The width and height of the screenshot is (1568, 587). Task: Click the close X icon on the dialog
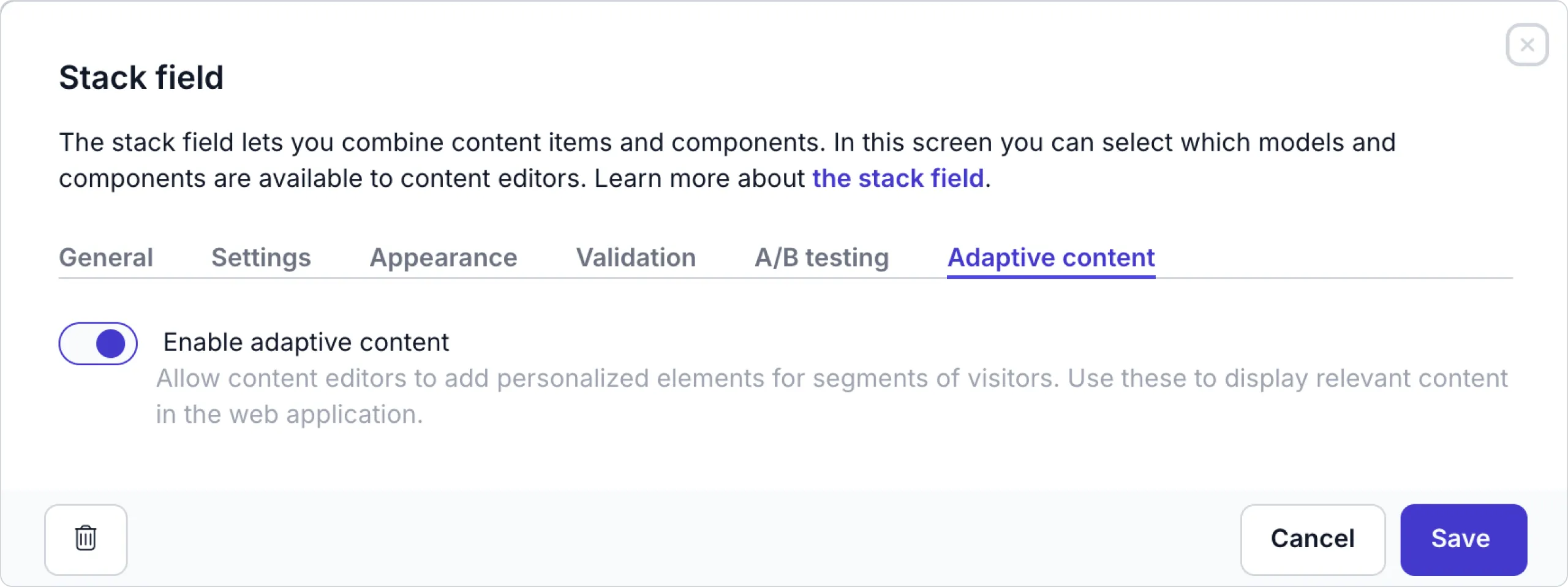[x=1526, y=44]
